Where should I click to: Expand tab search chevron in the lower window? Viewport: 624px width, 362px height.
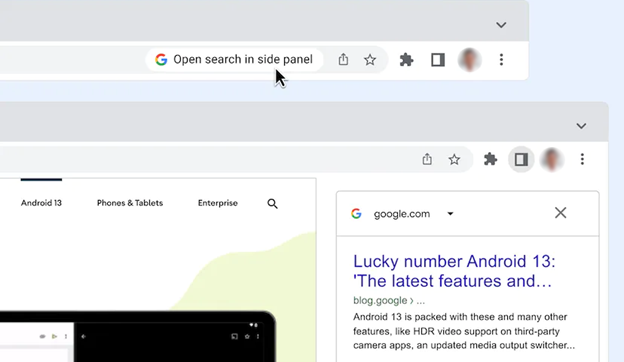[x=581, y=126]
